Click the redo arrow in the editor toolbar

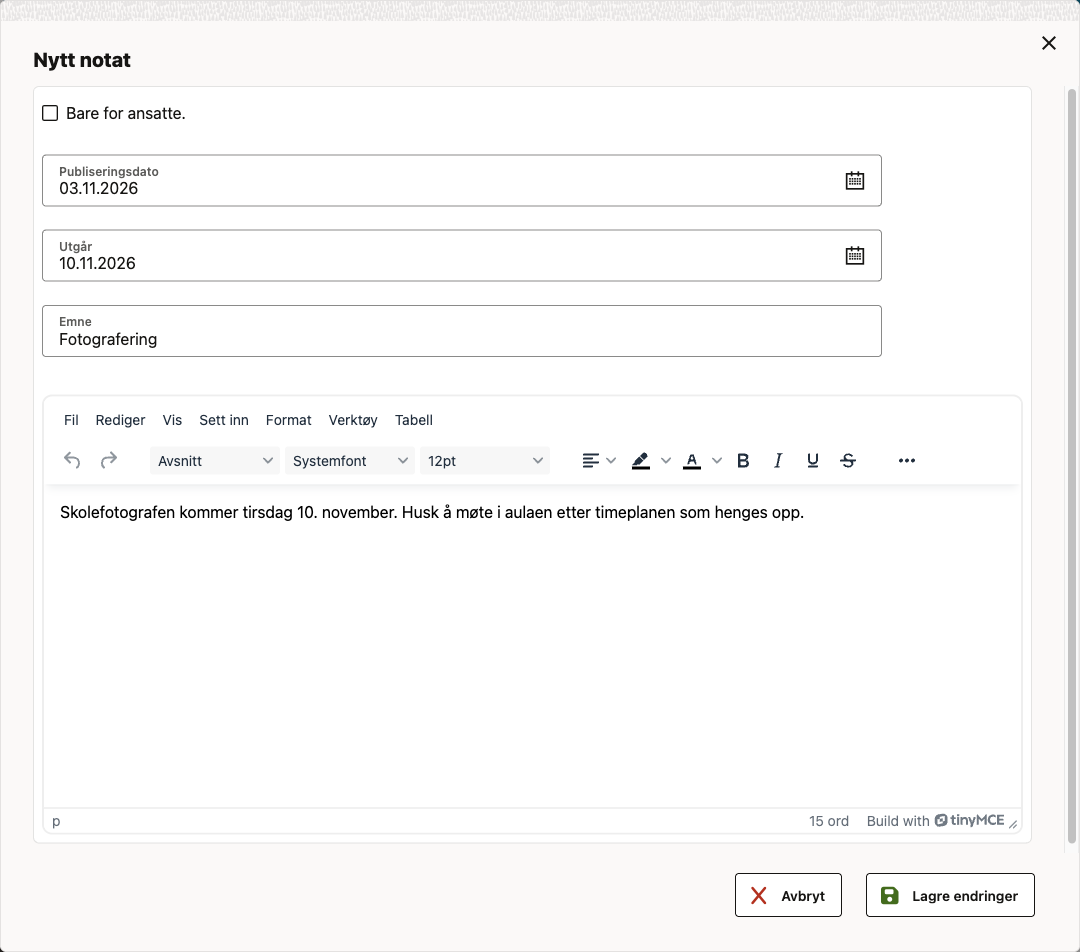click(109, 460)
